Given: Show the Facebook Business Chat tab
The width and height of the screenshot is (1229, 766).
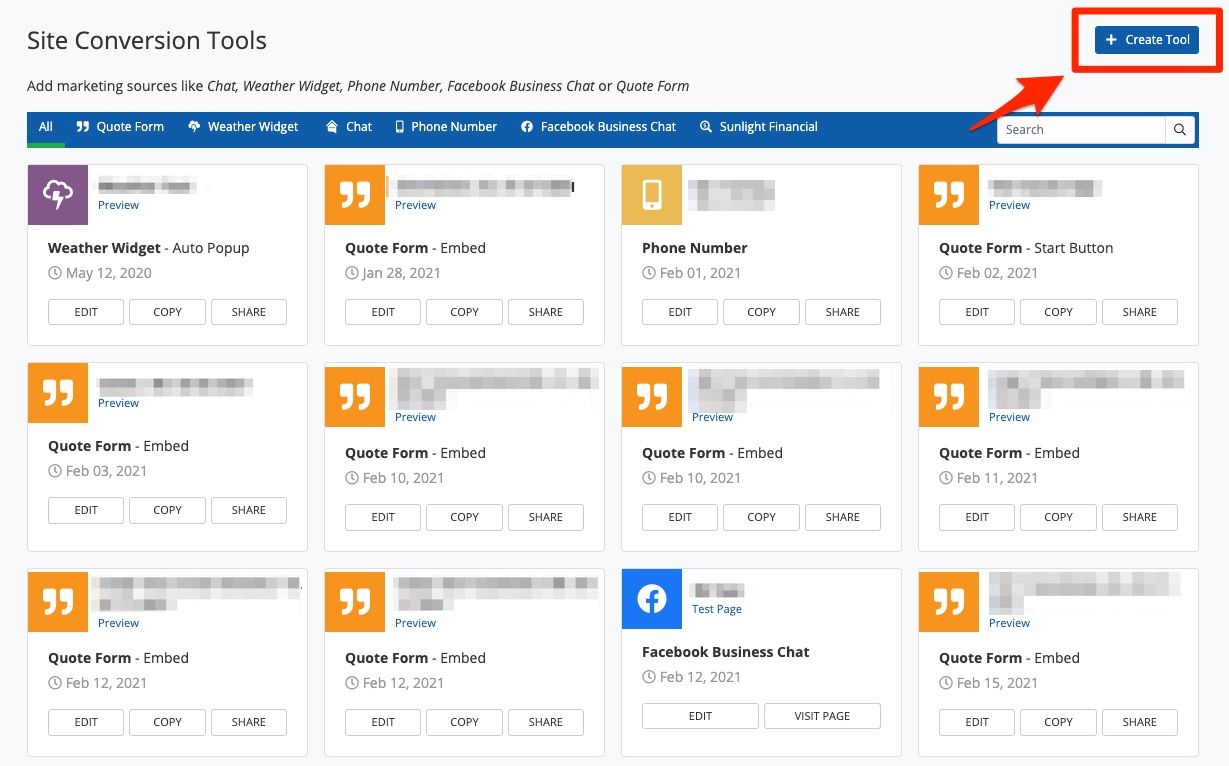Looking at the screenshot, I should (598, 127).
